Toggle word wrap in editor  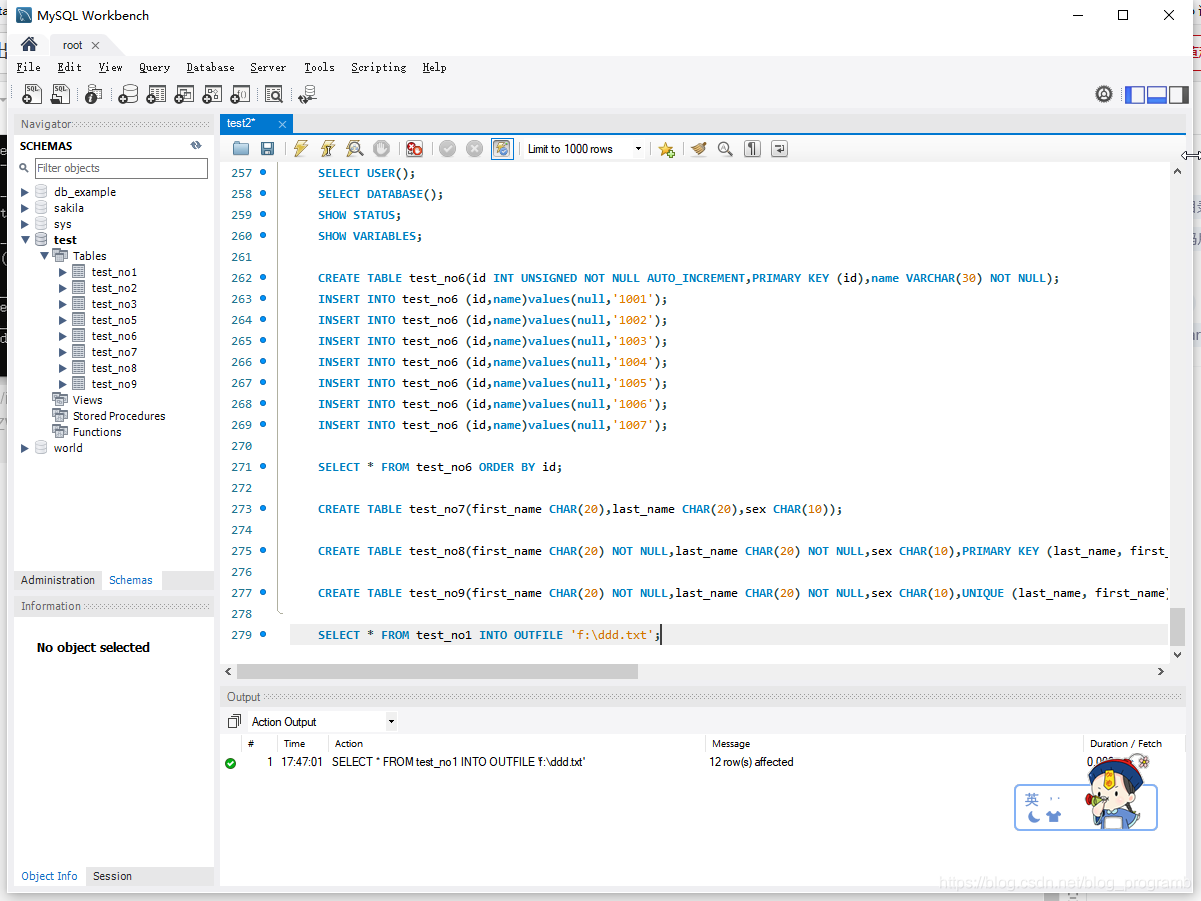point(779,149)
